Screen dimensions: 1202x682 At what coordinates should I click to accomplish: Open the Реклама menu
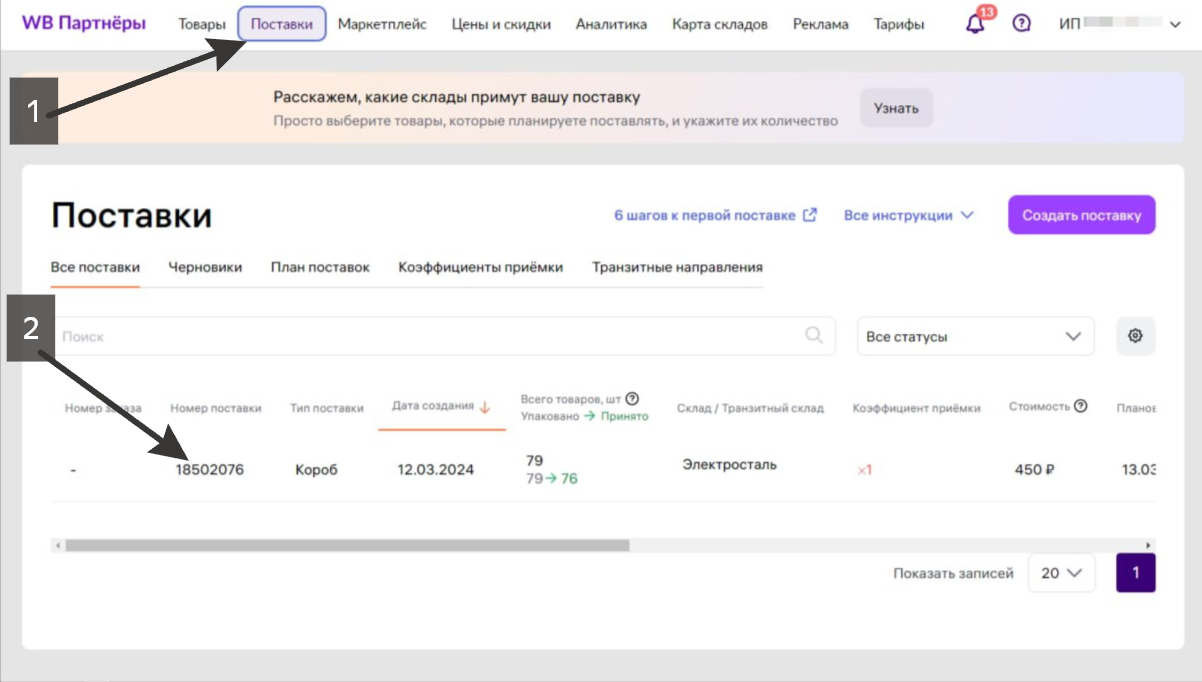point(820,24)
